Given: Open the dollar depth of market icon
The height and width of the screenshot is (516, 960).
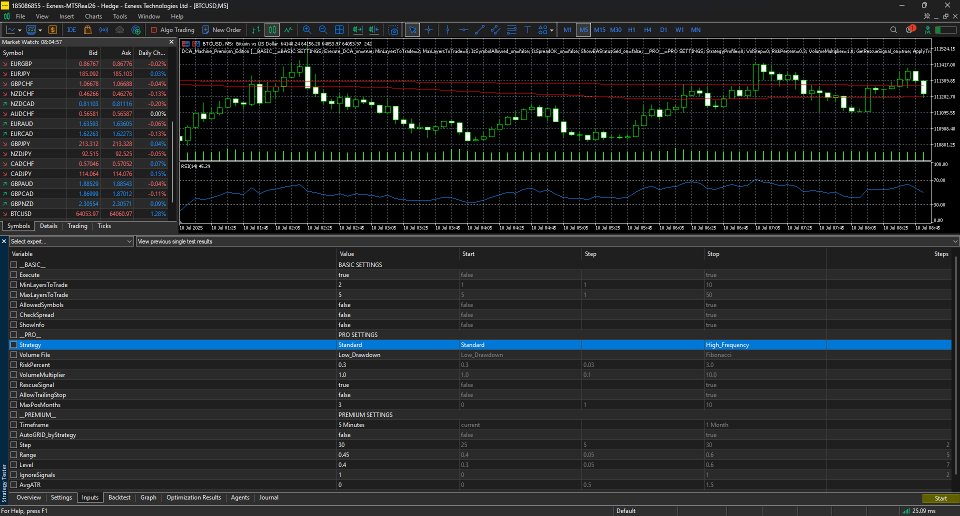Looking at the screenshot, I should (52, 29).
